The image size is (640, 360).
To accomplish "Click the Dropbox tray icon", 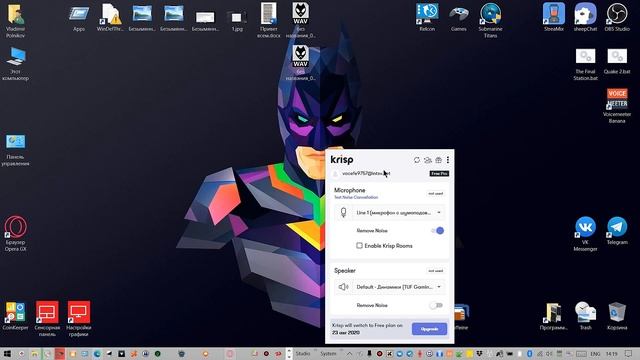I will [479, 353].
